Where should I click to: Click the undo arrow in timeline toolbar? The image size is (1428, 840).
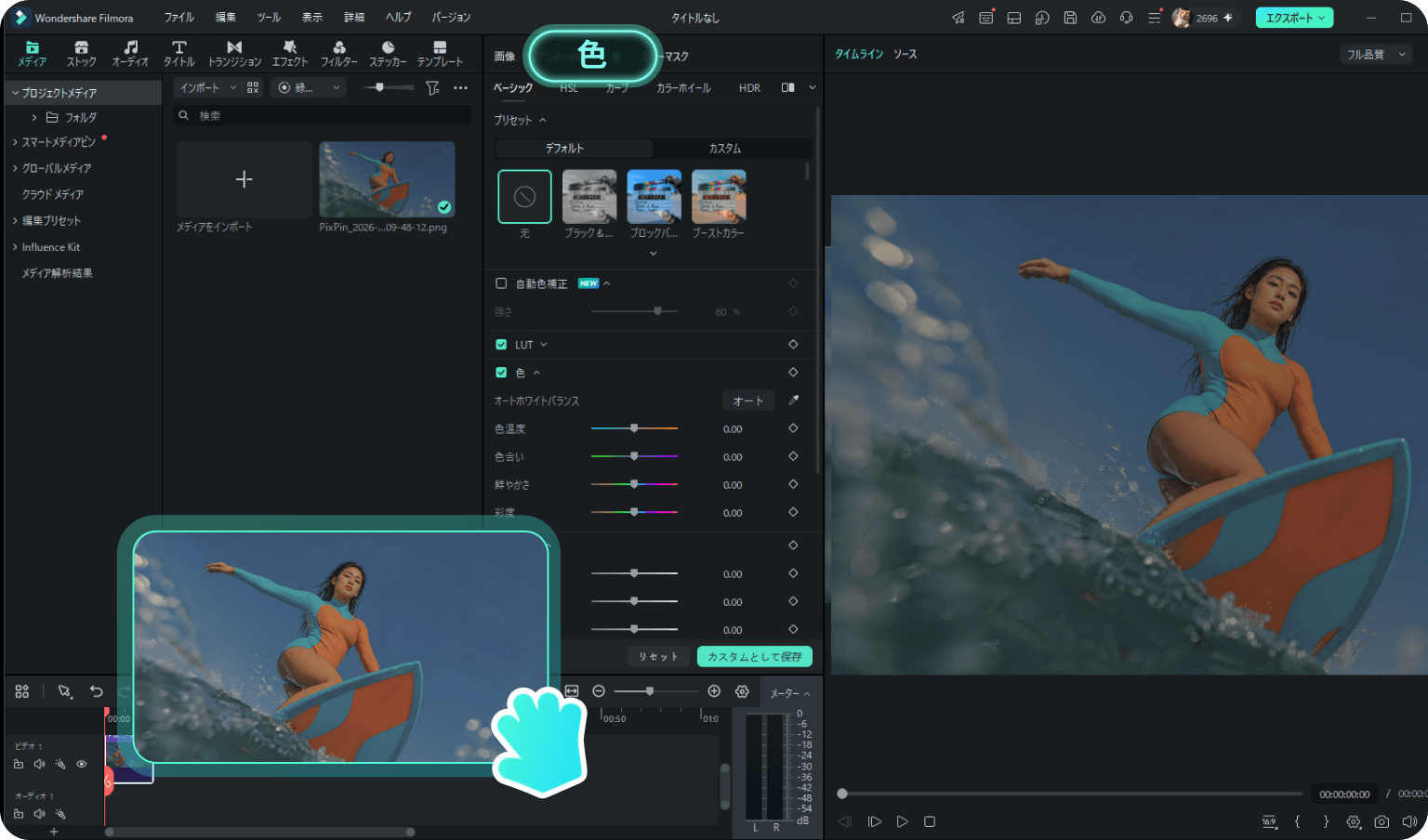pyautogui.click(x=97, y=691)
